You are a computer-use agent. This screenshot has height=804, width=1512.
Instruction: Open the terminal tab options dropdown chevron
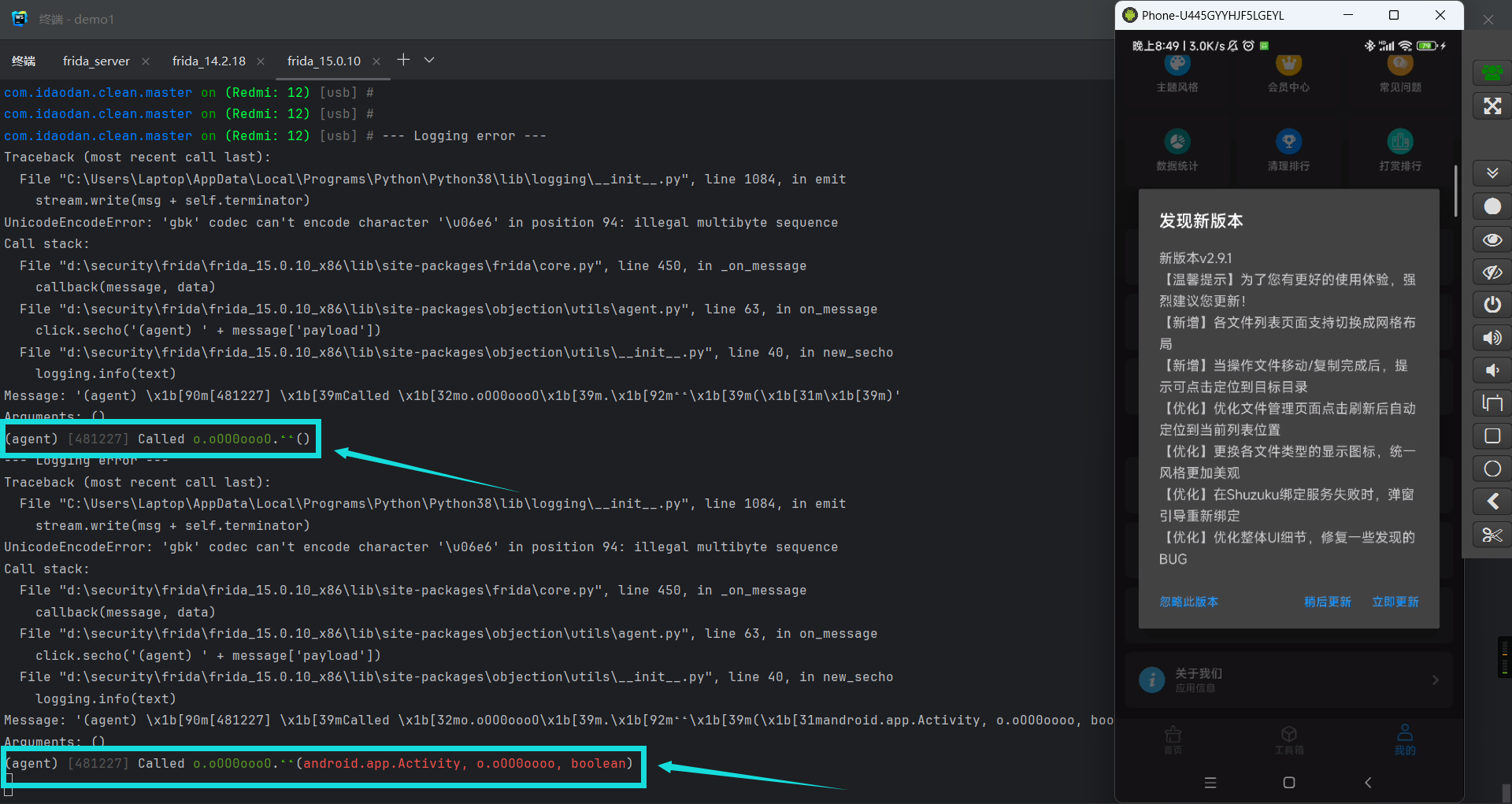(429, 60)
